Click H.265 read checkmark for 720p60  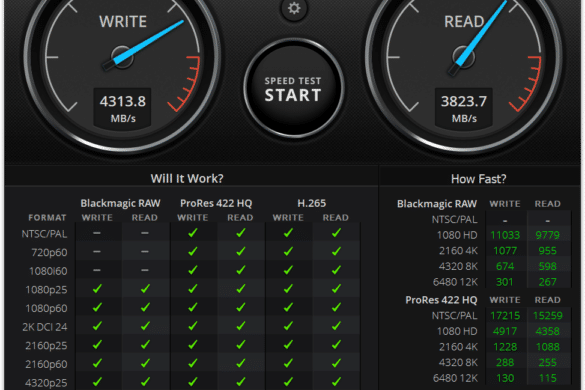point(336,252)
